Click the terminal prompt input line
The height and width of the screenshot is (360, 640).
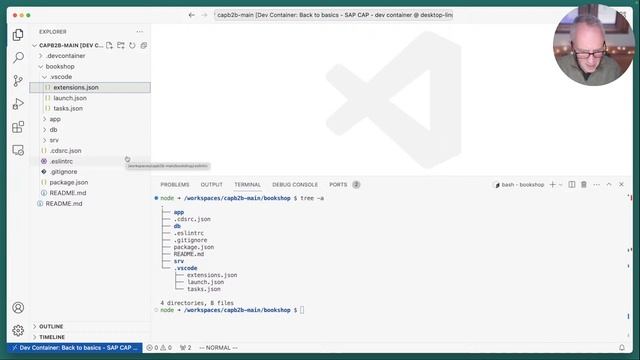pyautogui.click(x=302, y=310)
